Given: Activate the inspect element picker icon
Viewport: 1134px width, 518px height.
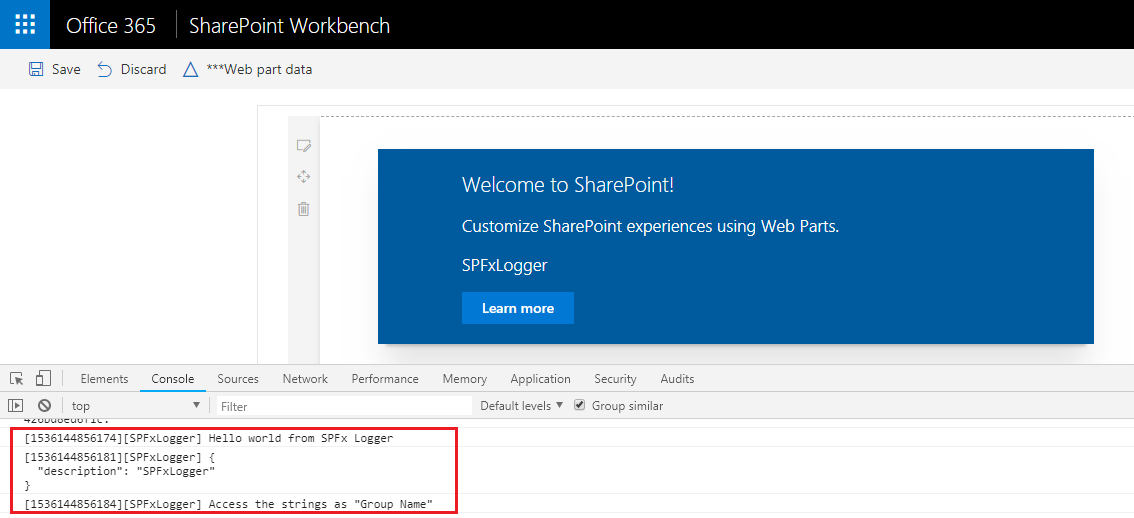Looking at the screenshot, I should [x=17, y=379].
